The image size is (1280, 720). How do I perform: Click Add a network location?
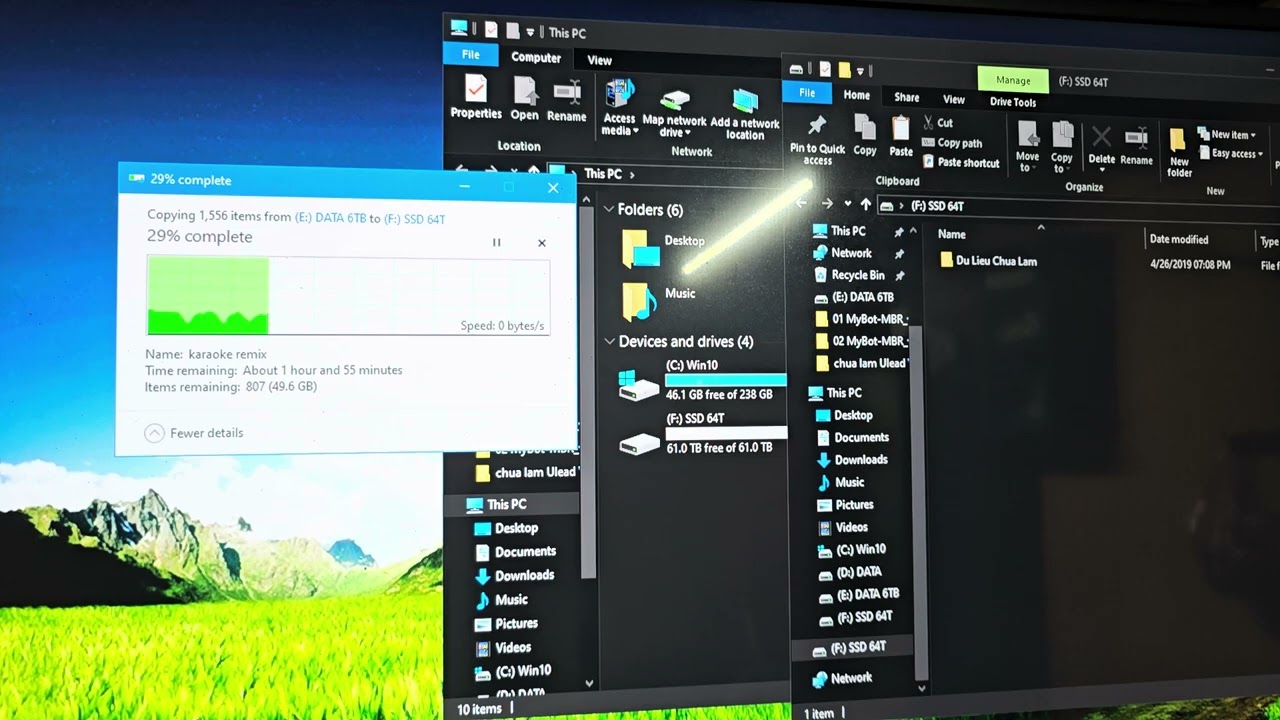pyautogui.click(x=745, y=114)
